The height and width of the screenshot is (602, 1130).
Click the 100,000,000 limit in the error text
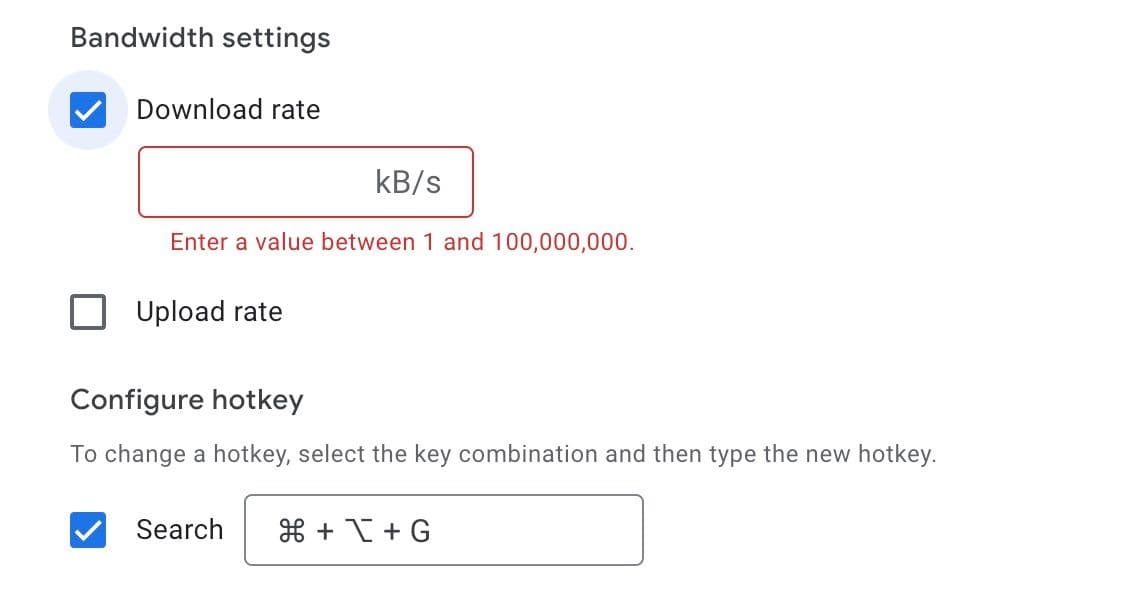click(x=562, y=243)
